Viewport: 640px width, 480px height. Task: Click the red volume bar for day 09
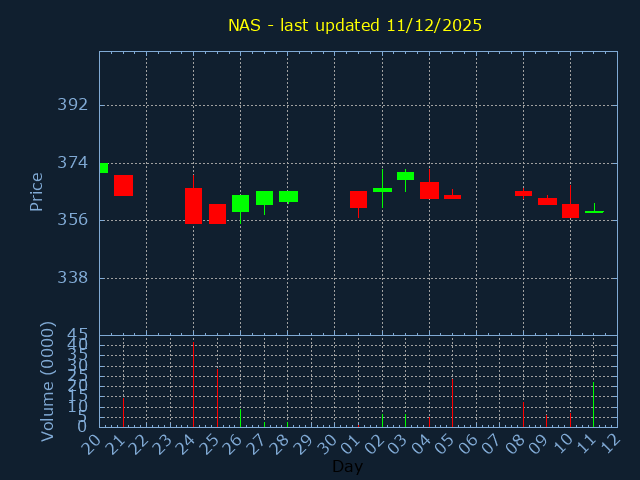pyautogui.click(x=547, y=421)
